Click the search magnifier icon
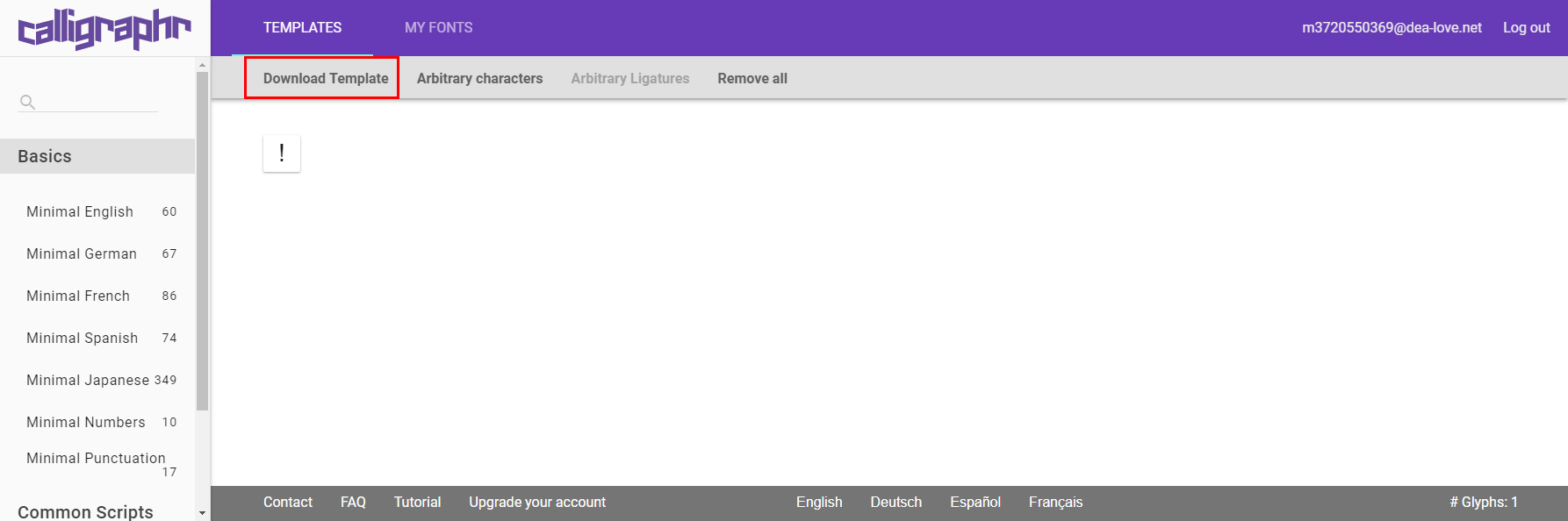Screen dimensions: 1568x521 coord(27,102)
